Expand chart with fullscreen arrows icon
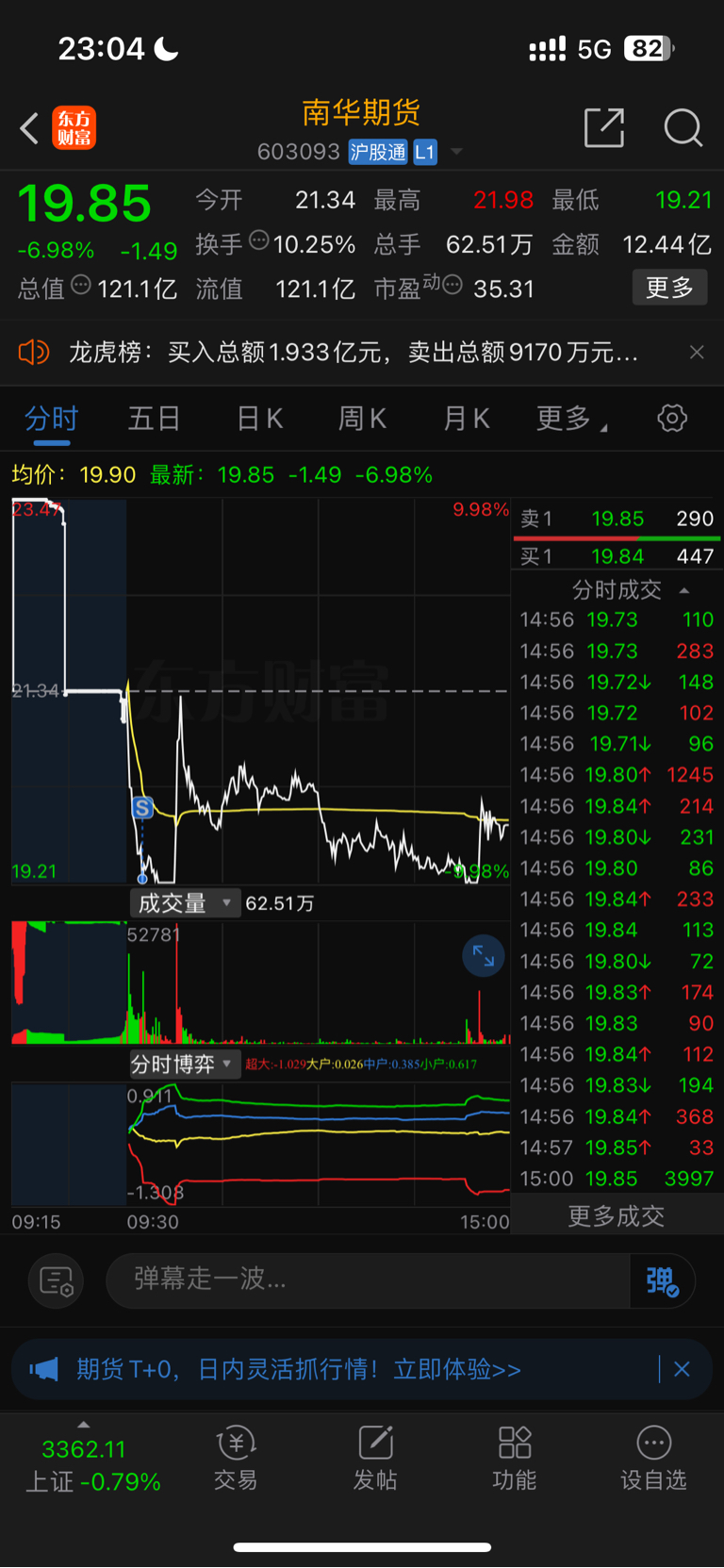 484,956
